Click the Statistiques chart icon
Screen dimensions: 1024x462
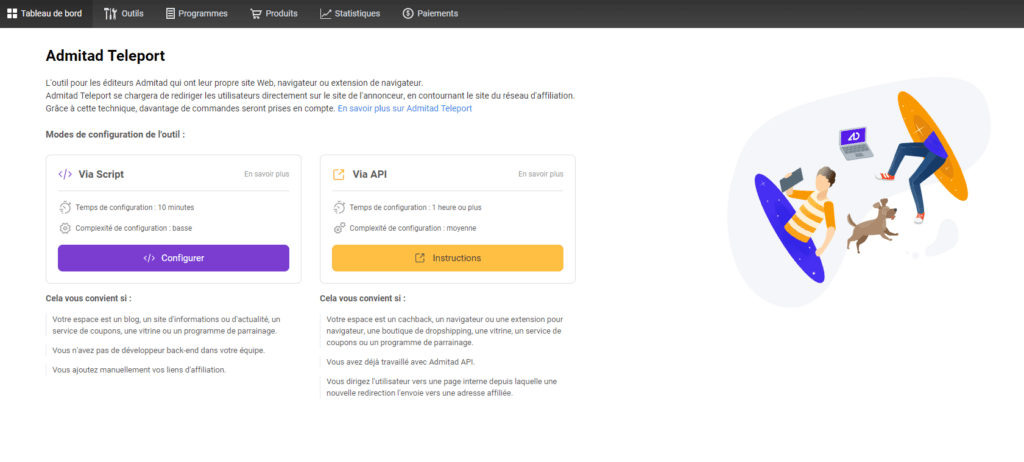click(326, 13)
